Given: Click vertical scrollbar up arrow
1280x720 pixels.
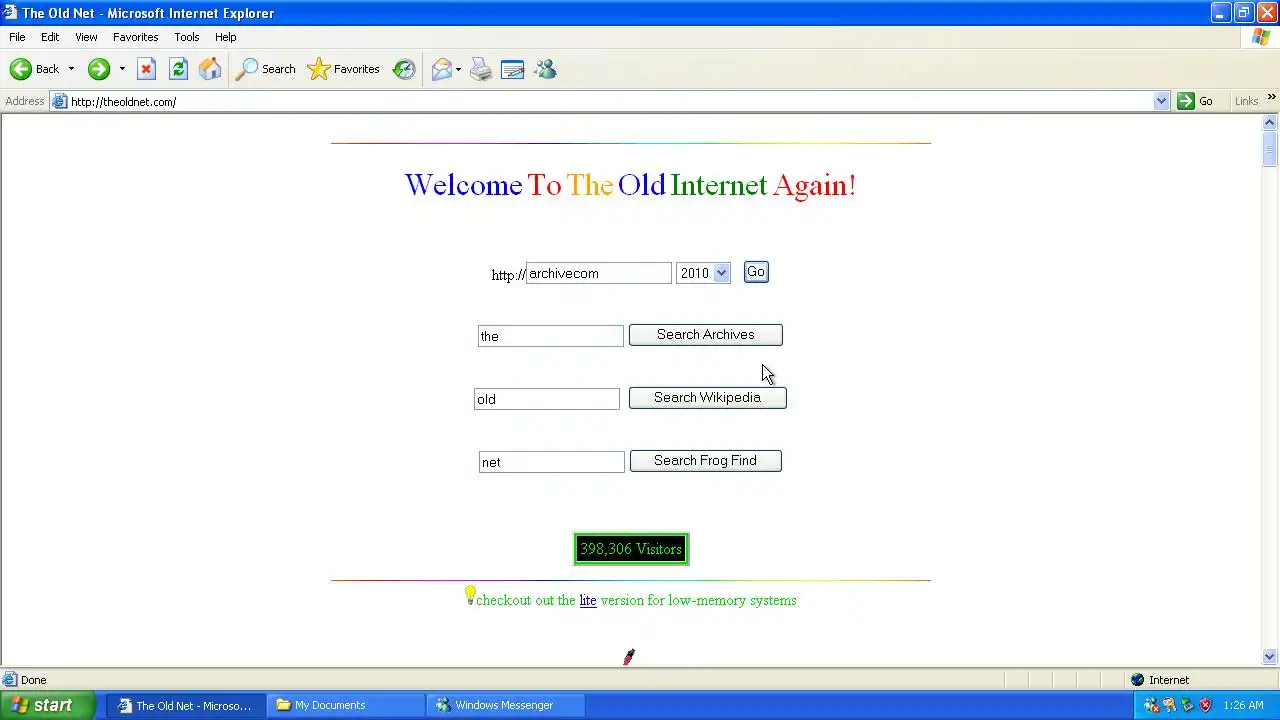Looking at the screenshot, I should click(x=1270, y=122).
